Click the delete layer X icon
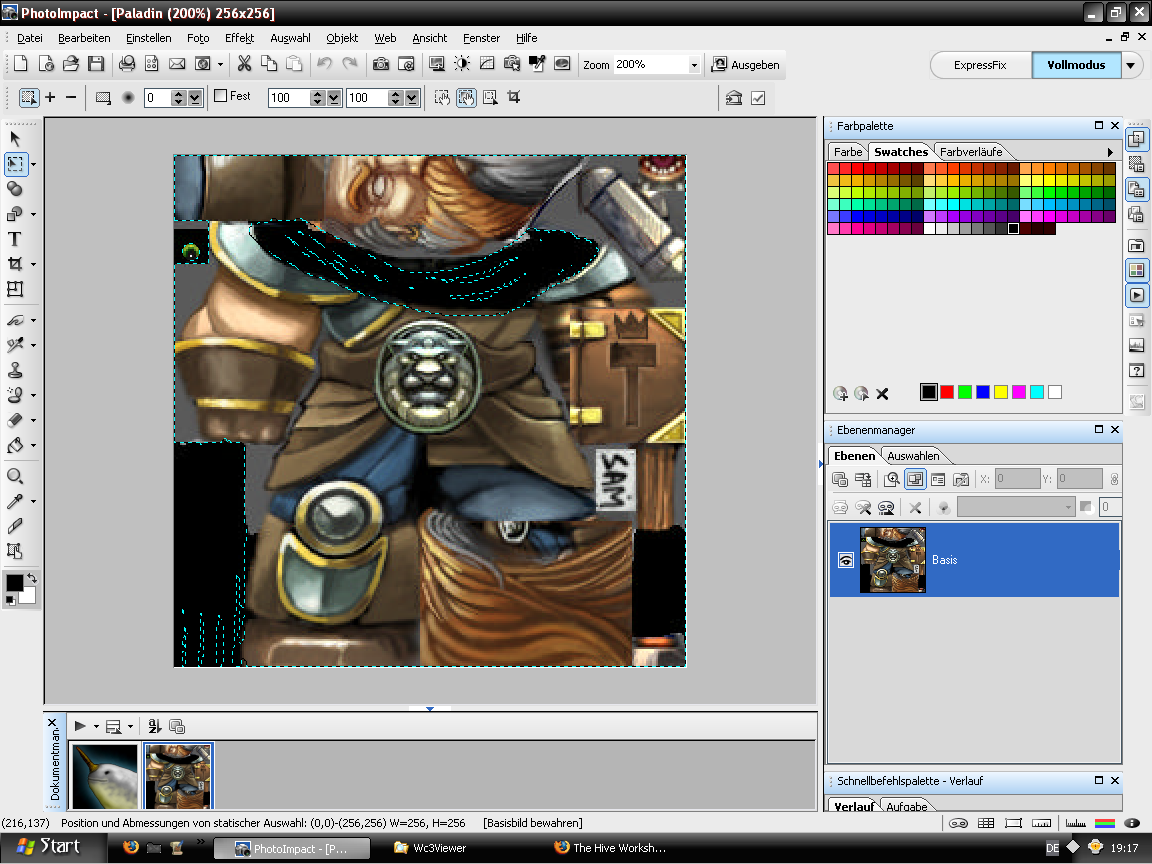1152x864 pixels. (915, 507)
